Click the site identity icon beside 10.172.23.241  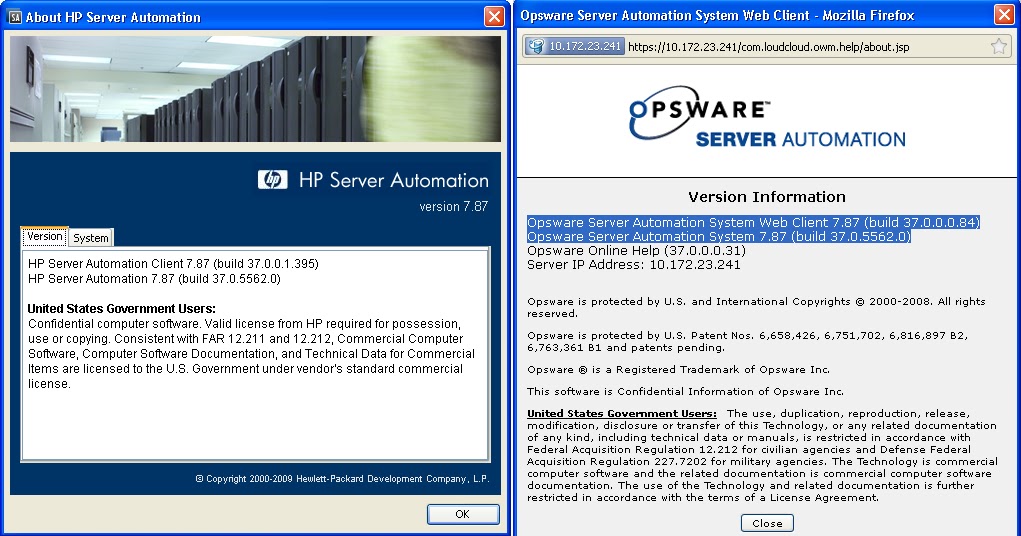537,46
